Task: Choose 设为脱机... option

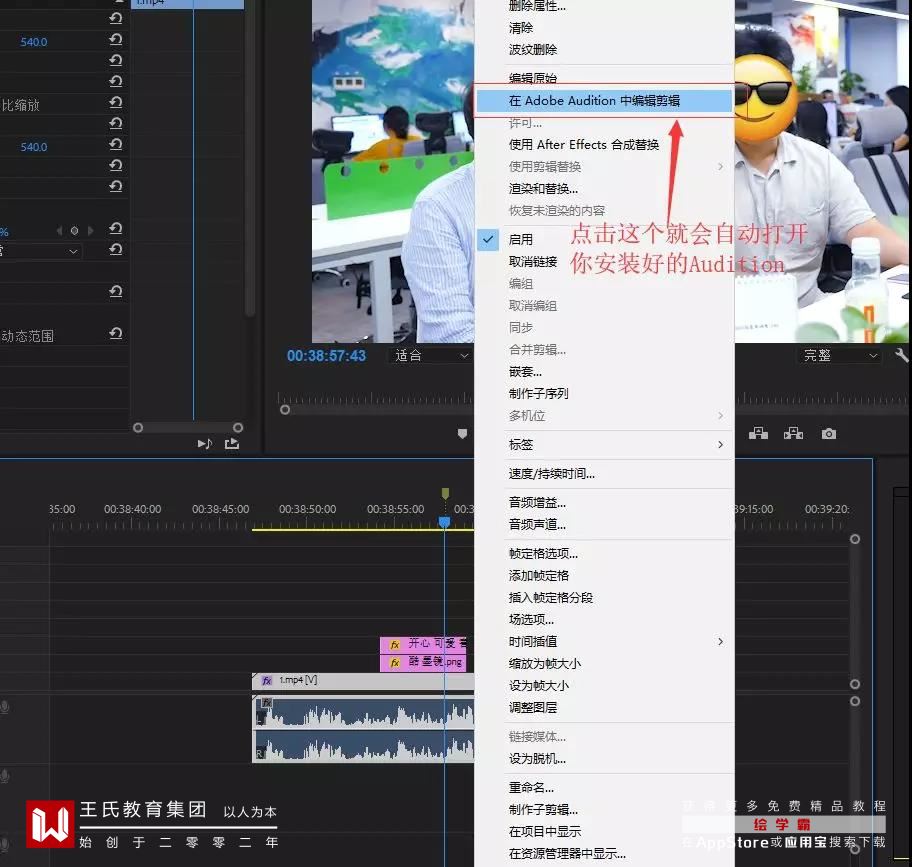Action: pyautogui.click(x=537, y=758)
